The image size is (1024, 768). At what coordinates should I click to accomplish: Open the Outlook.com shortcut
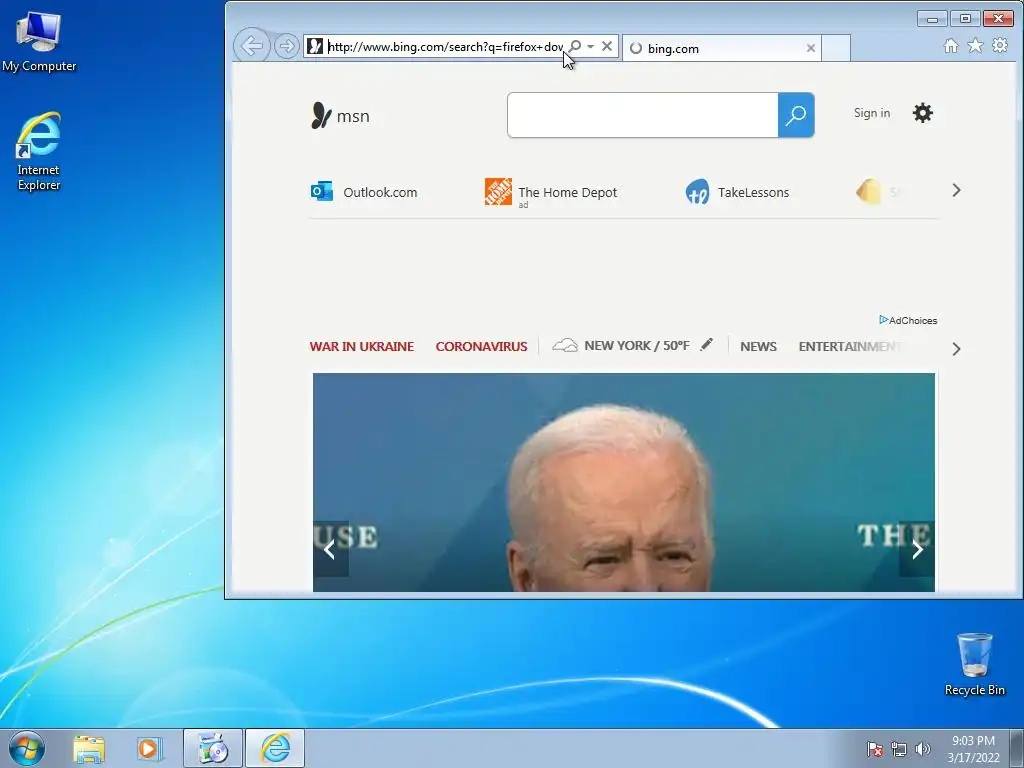point(364,192)
